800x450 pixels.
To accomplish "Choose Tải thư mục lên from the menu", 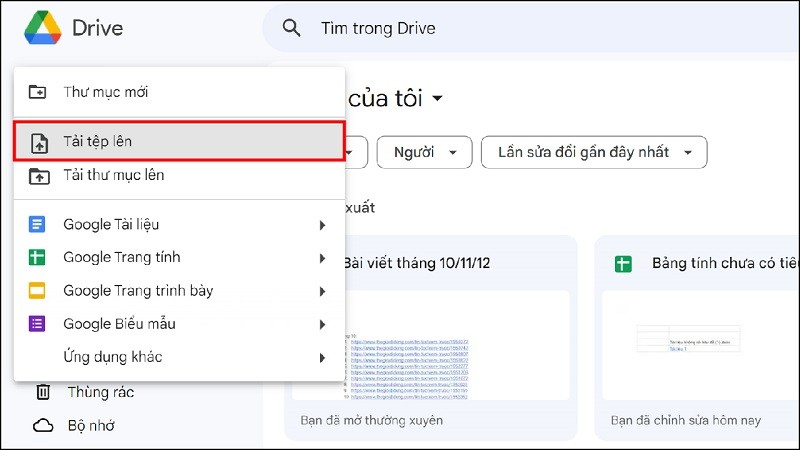I will (x=180, y=176).
